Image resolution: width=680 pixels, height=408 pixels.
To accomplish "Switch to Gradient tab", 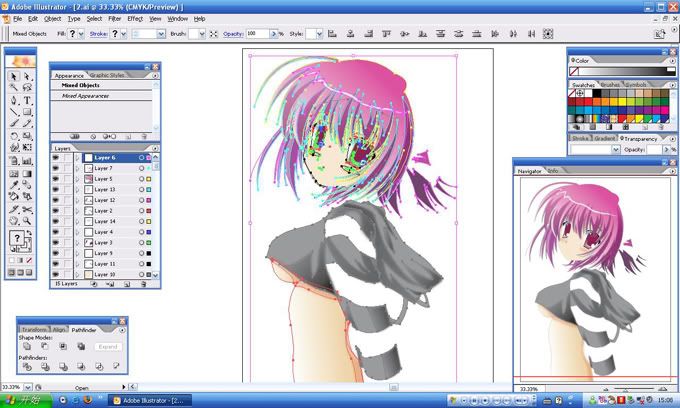I will (x=605, y=138).
